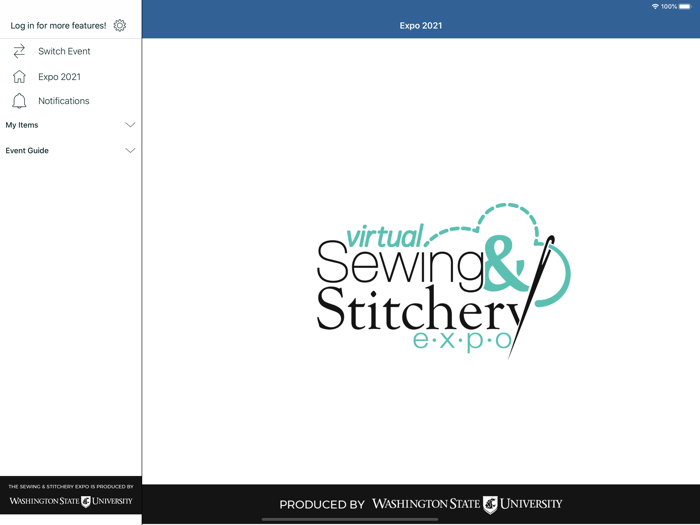Expand the Event Guide chevron

[x=130, y=150]
